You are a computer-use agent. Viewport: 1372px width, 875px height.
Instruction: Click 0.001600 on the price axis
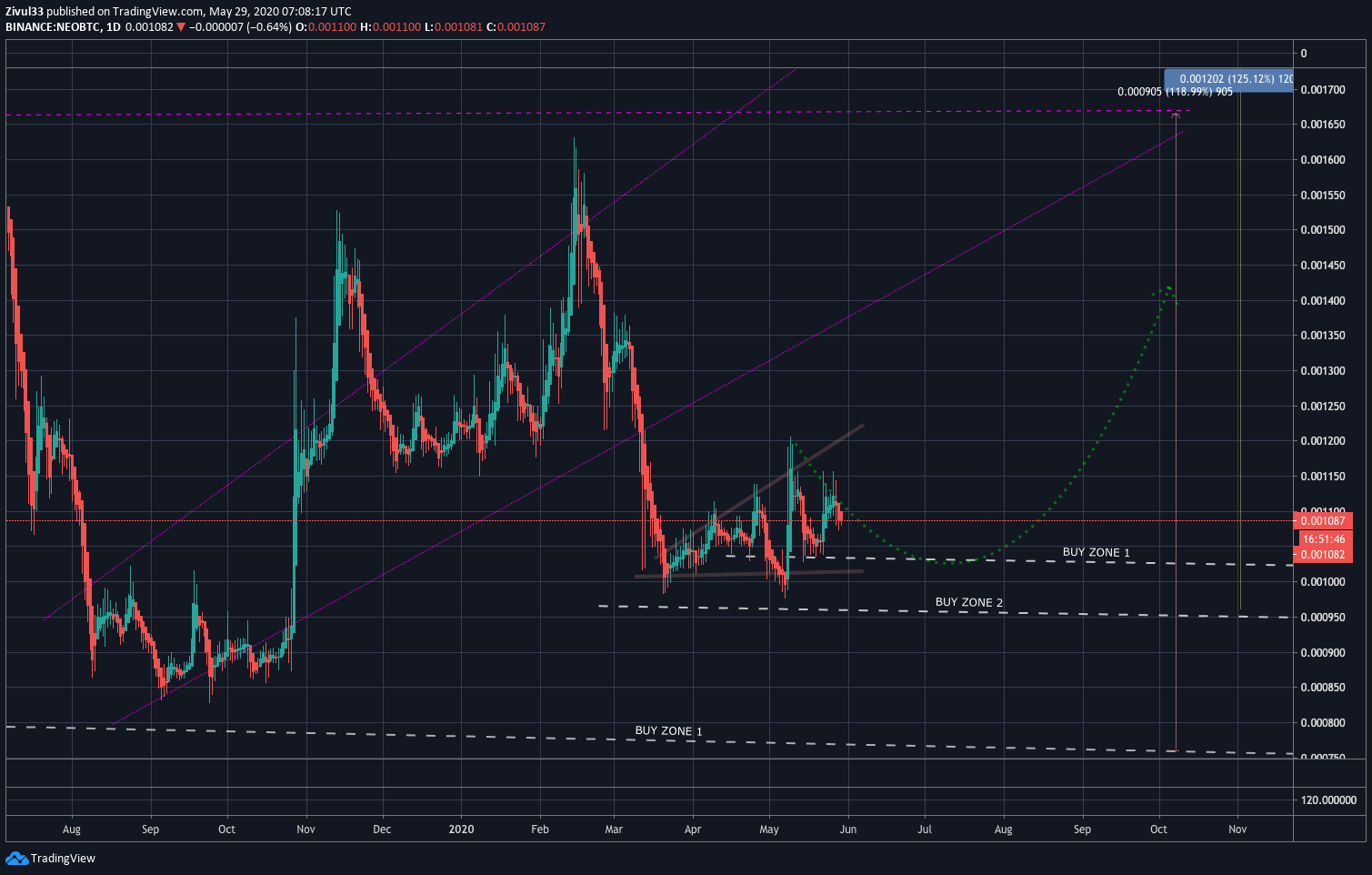[1323, 160]
